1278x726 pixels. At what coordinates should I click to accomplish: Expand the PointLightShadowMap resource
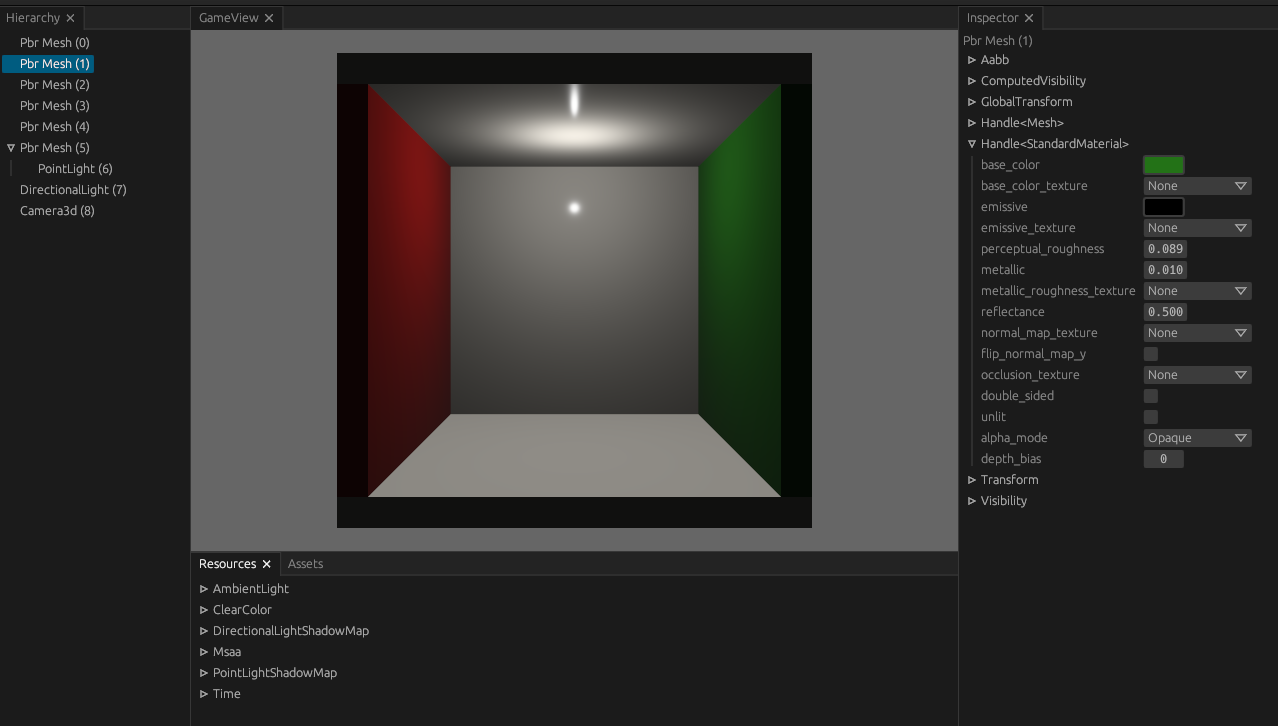click(204, 673)
